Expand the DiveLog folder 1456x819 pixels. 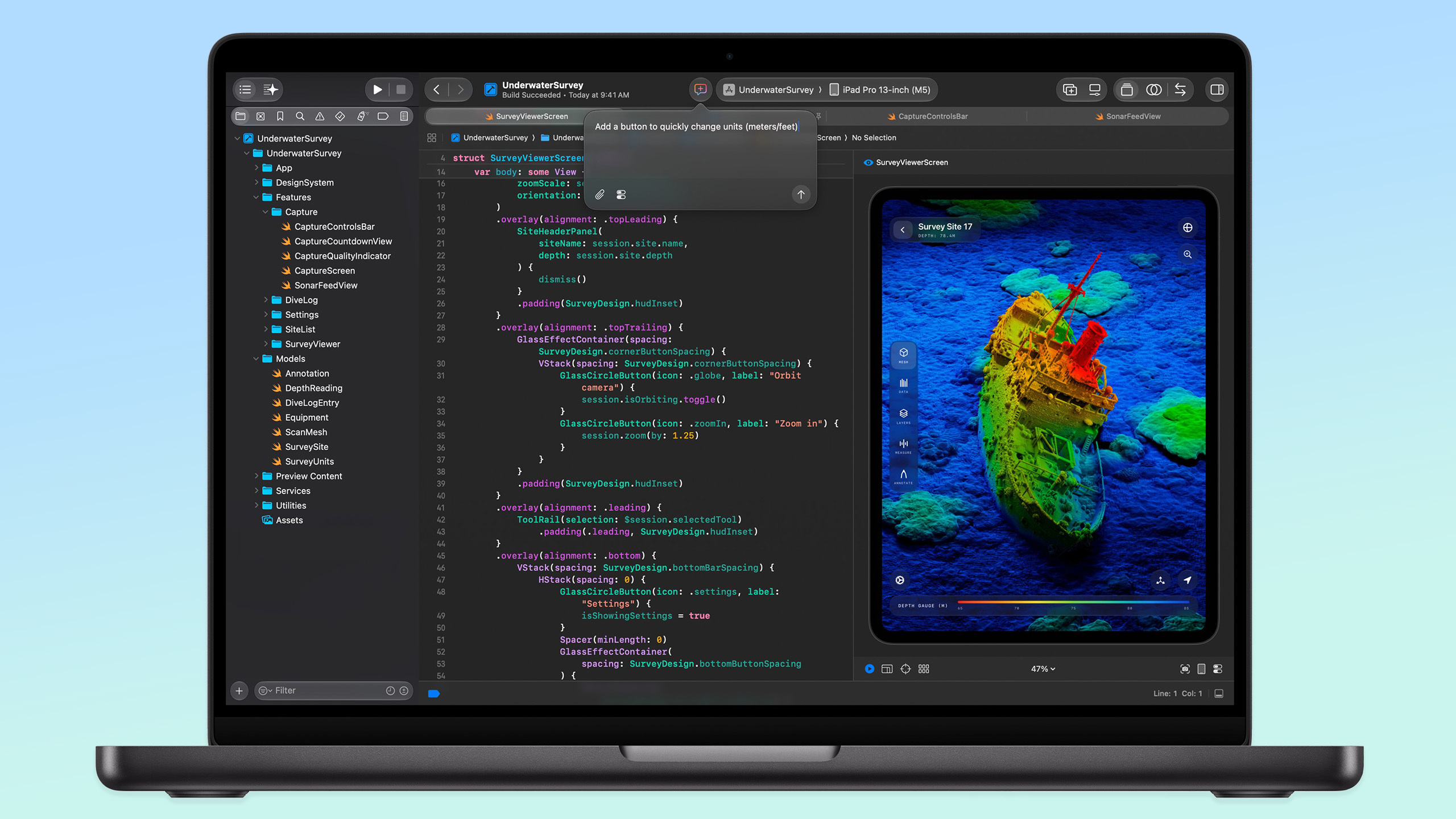tap(265, 300)
